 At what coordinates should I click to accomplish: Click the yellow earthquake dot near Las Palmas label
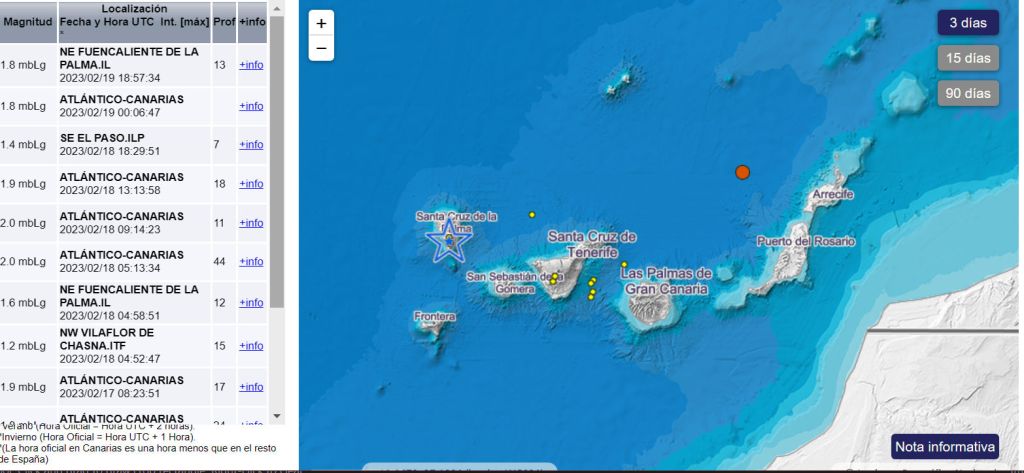pos(624,265)
